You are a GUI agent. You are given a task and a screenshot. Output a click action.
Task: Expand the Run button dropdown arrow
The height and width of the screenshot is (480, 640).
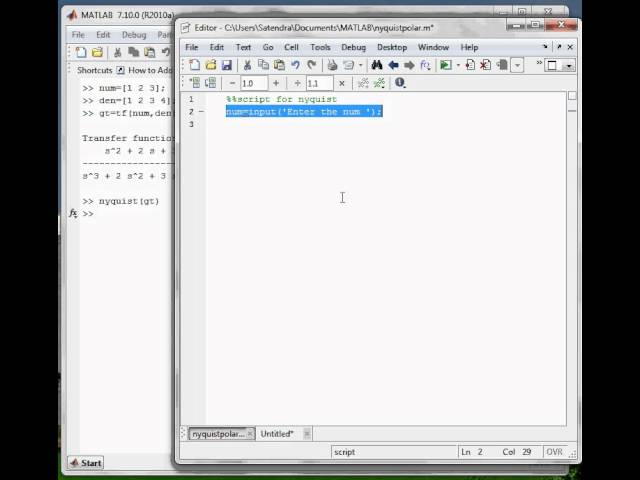point(458,65)
